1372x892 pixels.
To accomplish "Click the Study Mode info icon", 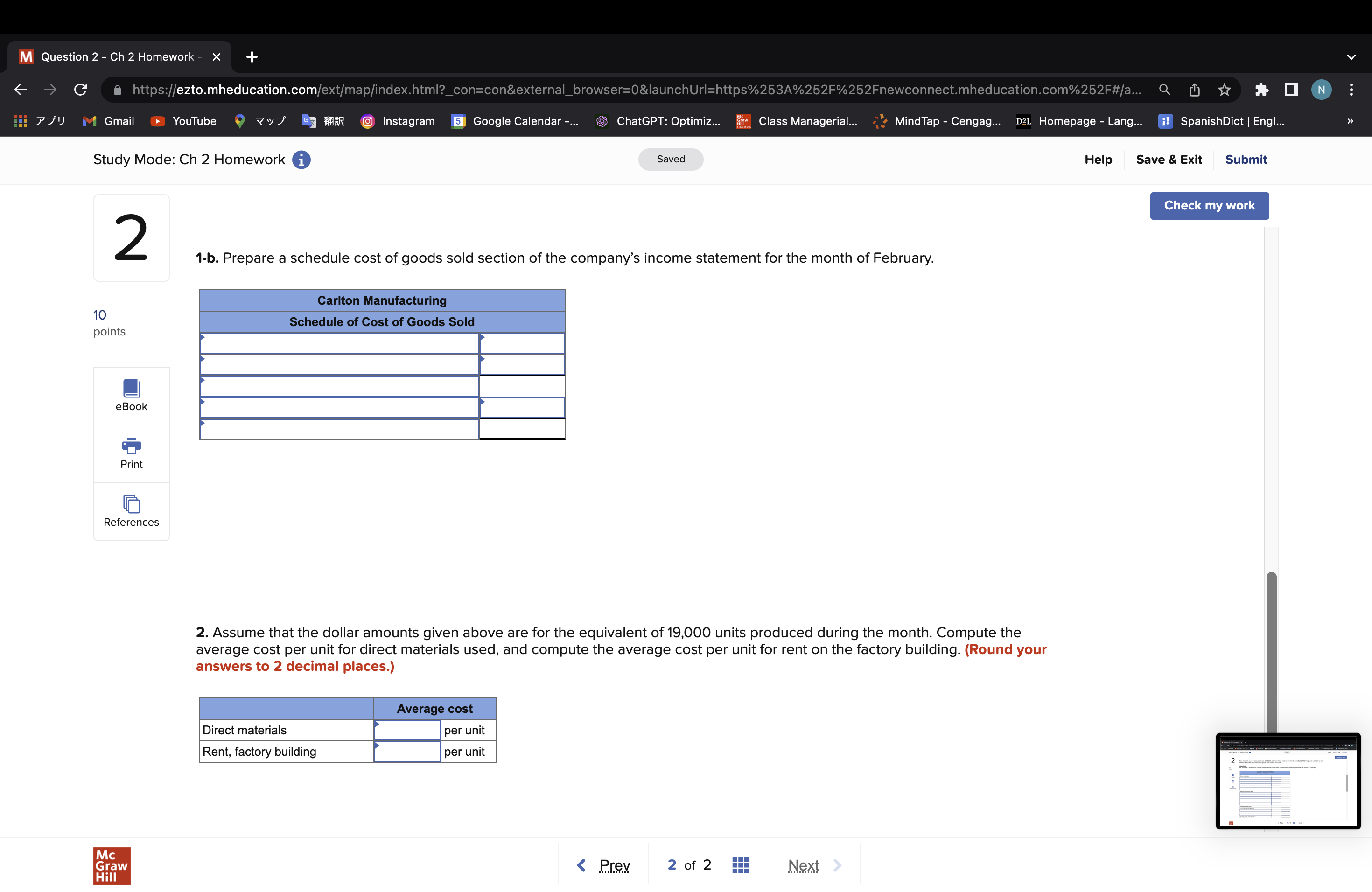I will click(301, 160).
